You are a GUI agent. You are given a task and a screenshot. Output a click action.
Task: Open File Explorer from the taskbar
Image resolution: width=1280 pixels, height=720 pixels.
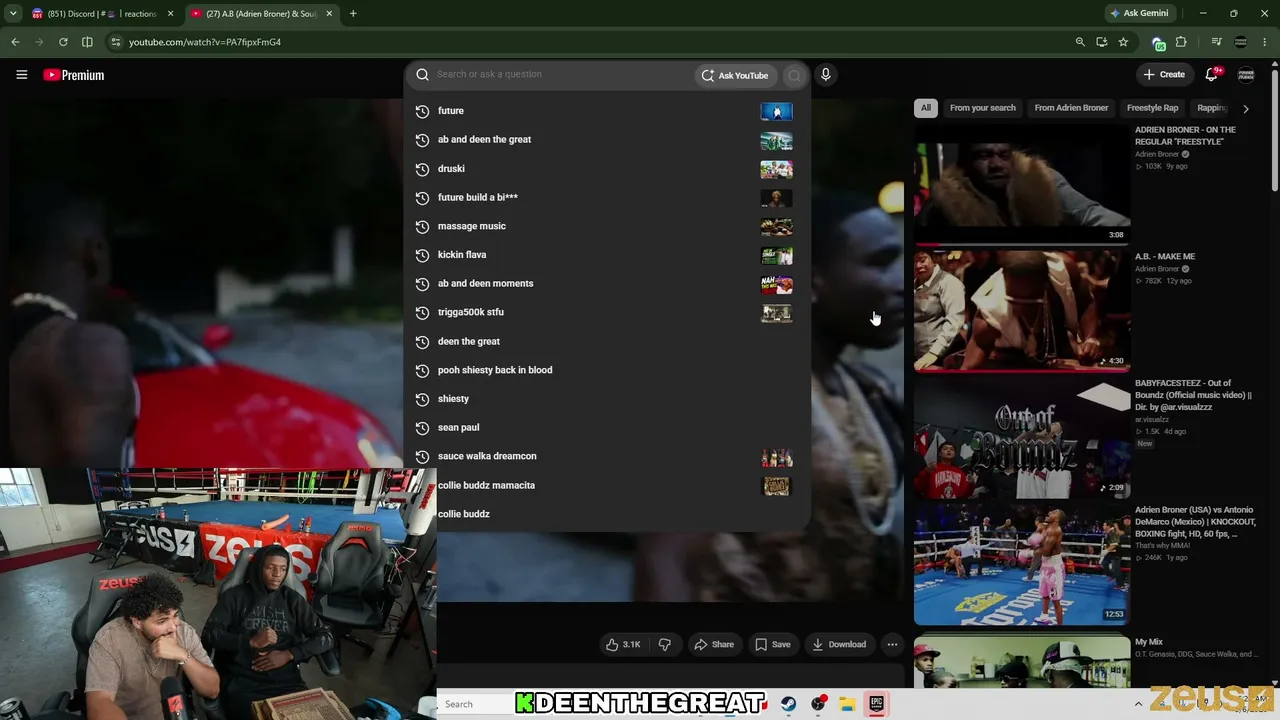tap(847, 704)
